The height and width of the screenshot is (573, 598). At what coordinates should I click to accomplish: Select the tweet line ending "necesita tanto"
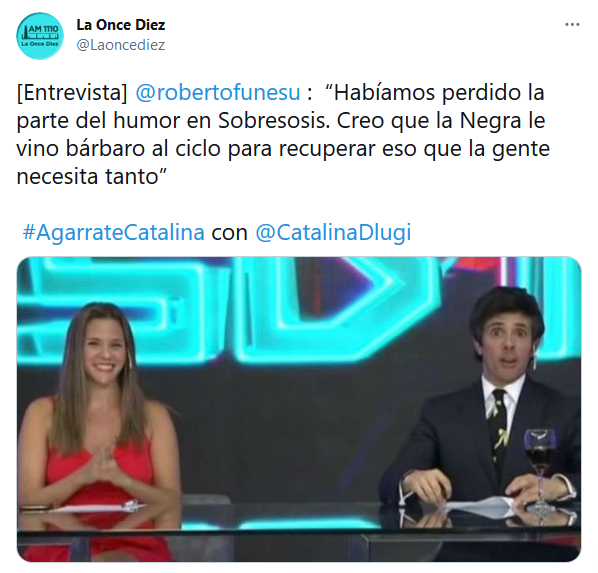[92, 177]
